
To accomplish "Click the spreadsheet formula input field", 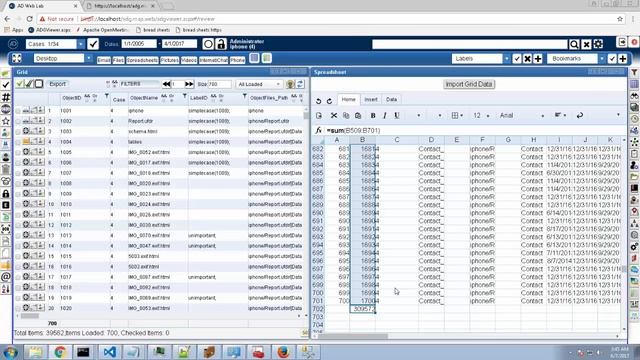I will click(x=473, y=130).
